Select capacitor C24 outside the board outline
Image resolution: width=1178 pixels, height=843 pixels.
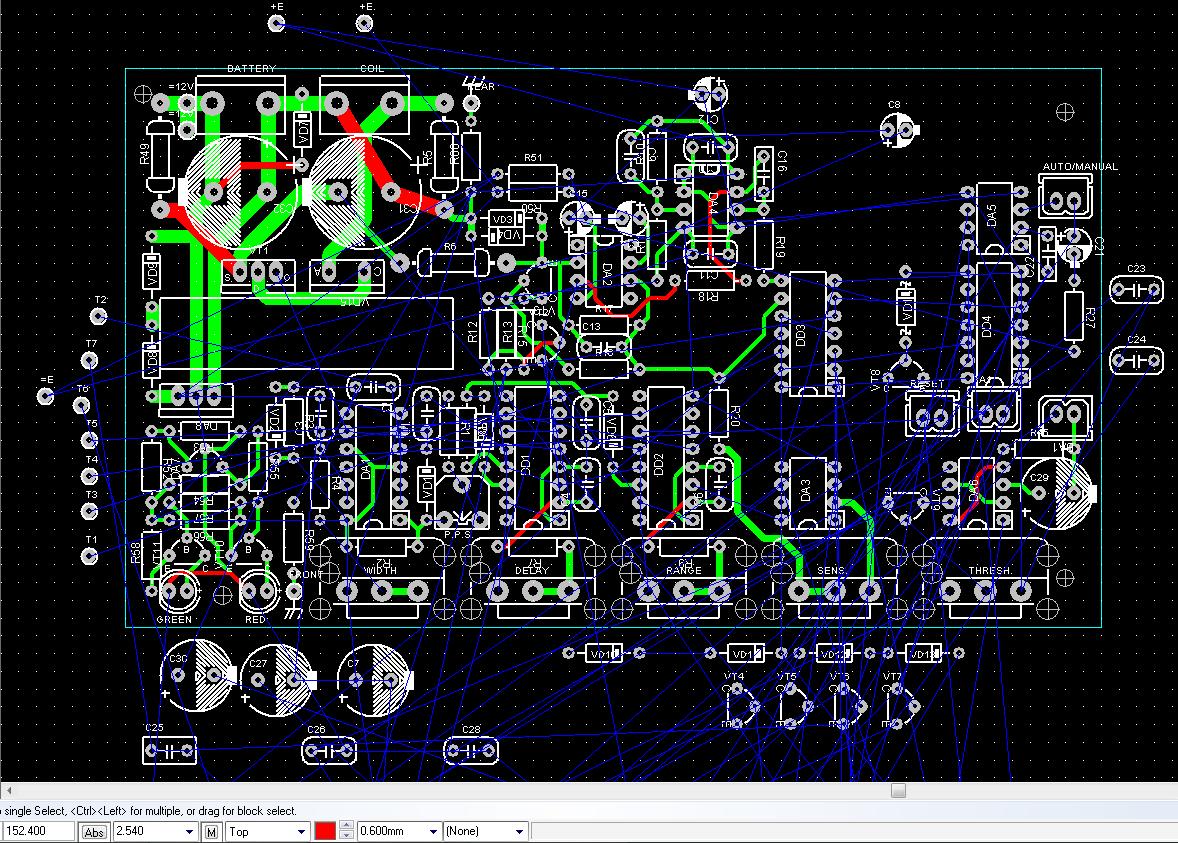point(1136,361)
